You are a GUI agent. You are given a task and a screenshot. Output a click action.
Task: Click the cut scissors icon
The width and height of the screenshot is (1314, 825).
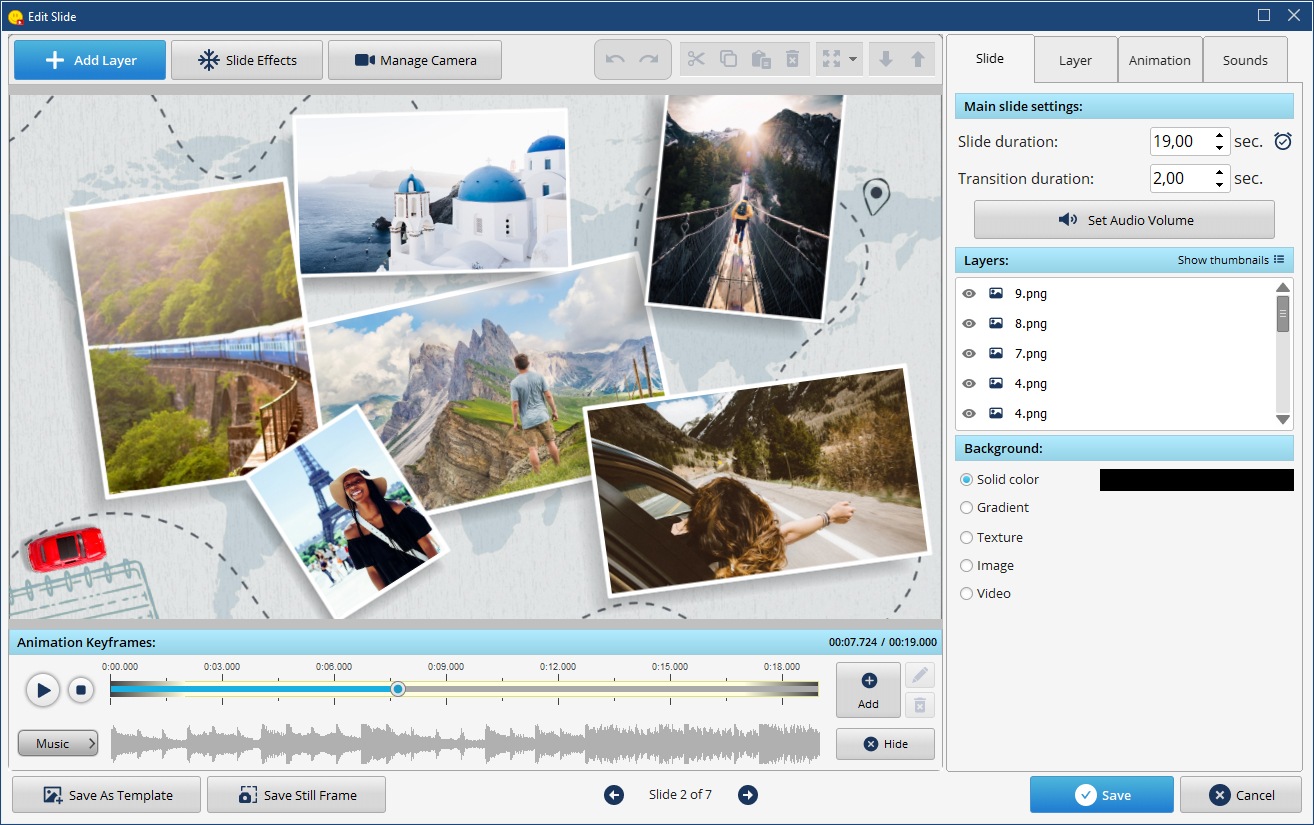[696, 60]
